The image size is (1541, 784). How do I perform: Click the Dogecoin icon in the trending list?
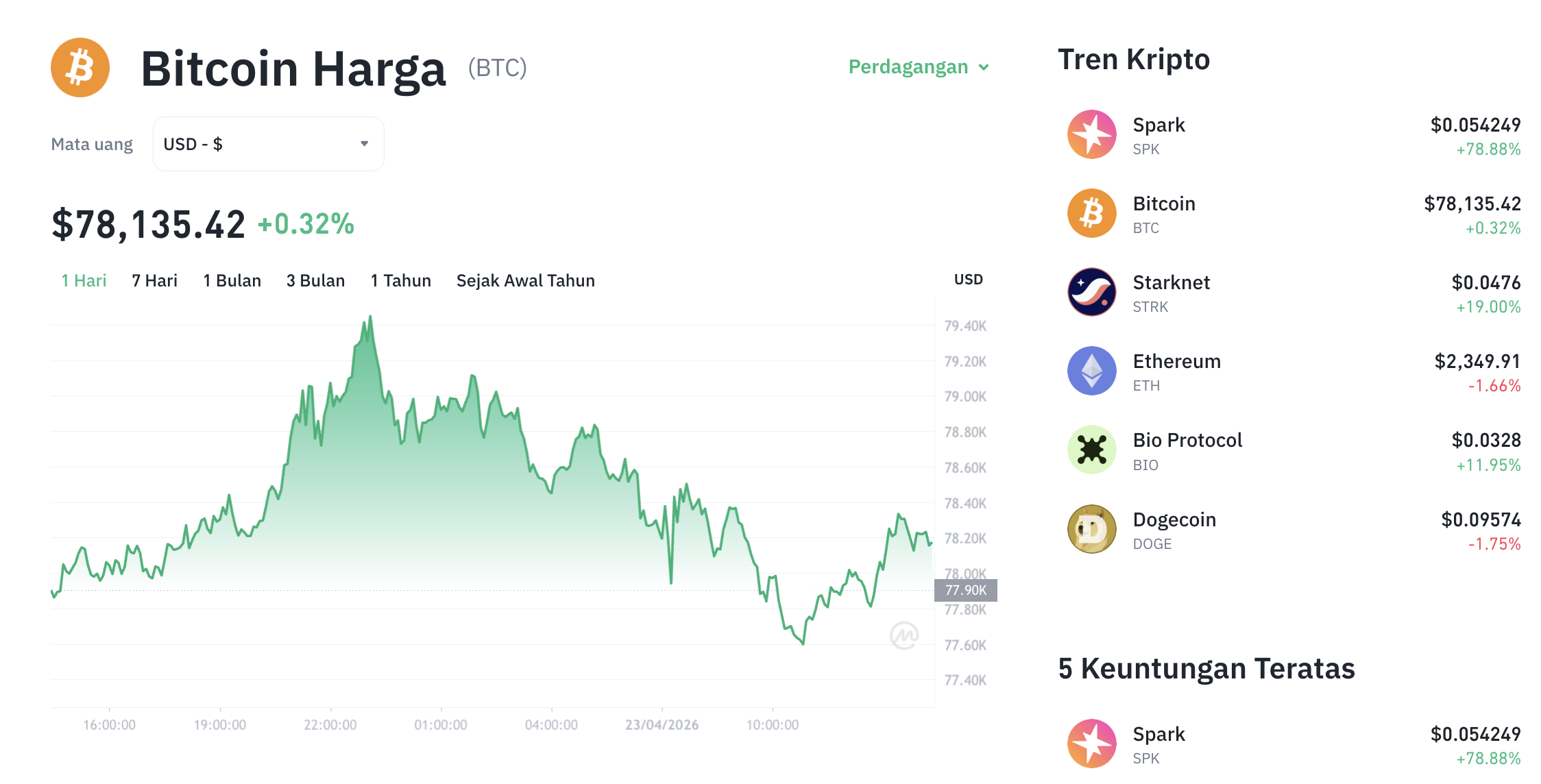[x=1091, y=529]
